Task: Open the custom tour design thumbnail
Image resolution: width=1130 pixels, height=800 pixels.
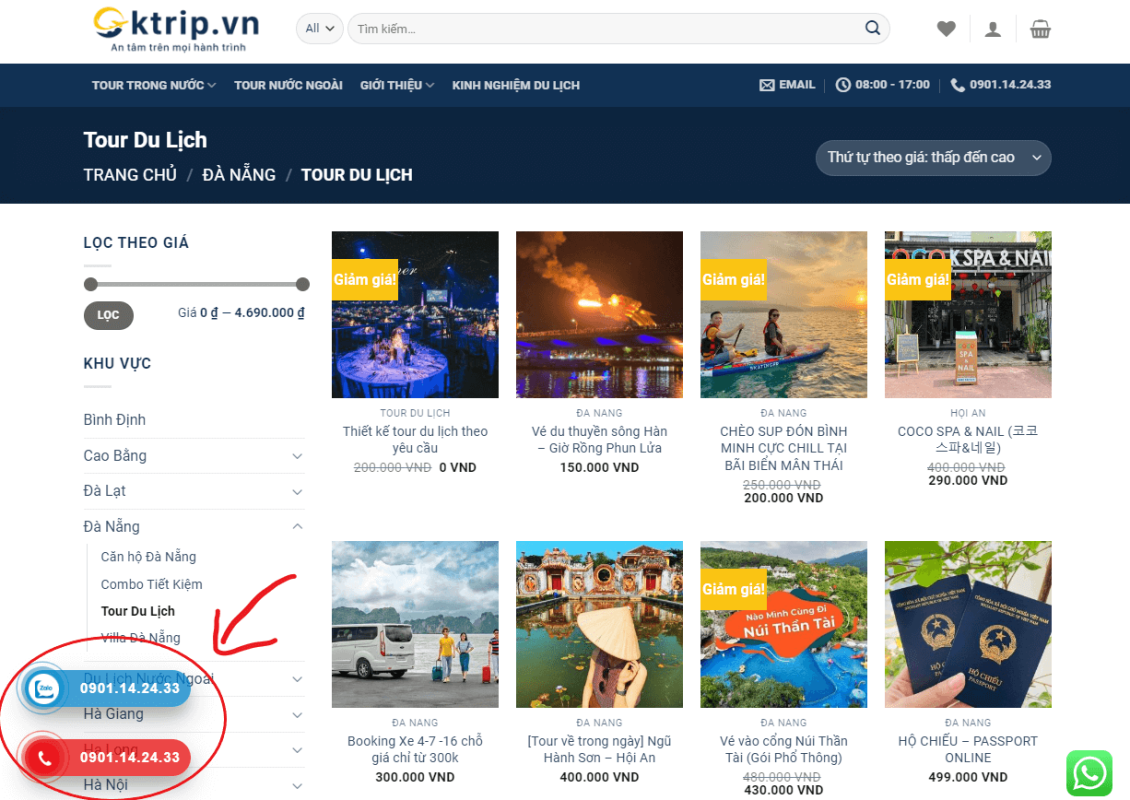Action: pos(415,314)
